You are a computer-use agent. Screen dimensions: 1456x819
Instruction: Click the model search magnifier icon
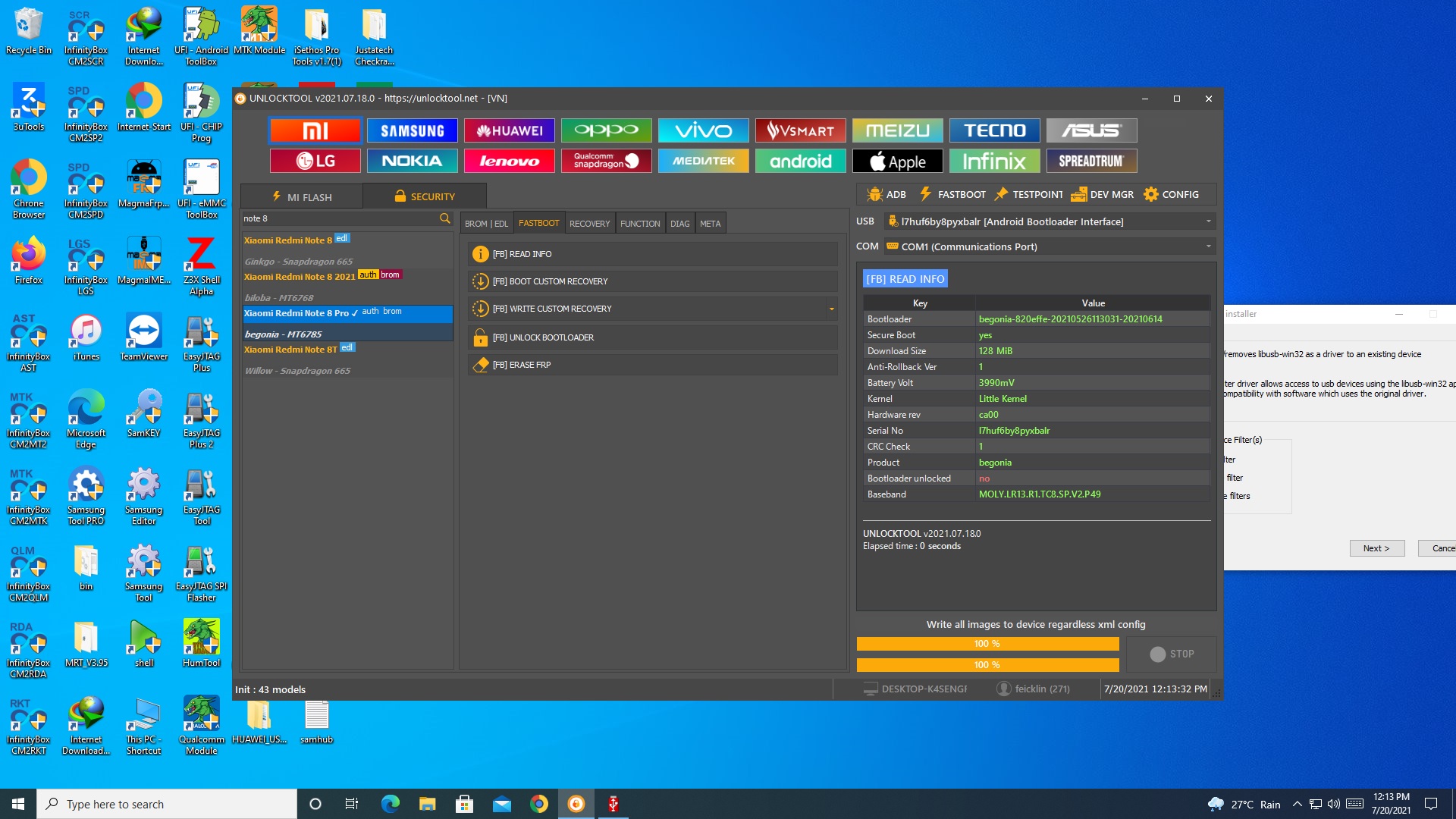[444, 218]
